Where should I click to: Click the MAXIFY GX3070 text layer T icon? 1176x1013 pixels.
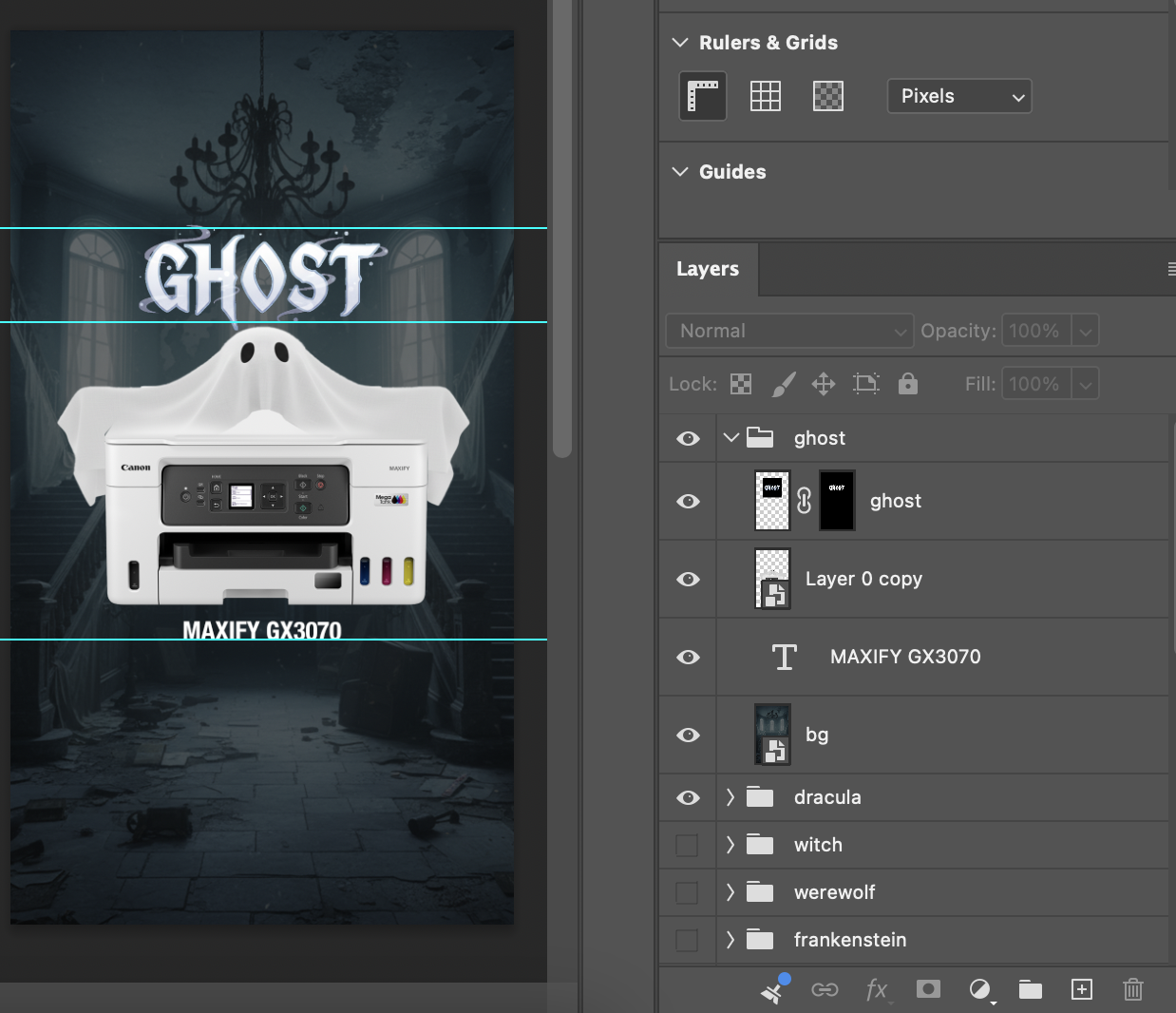click(785, 657)
